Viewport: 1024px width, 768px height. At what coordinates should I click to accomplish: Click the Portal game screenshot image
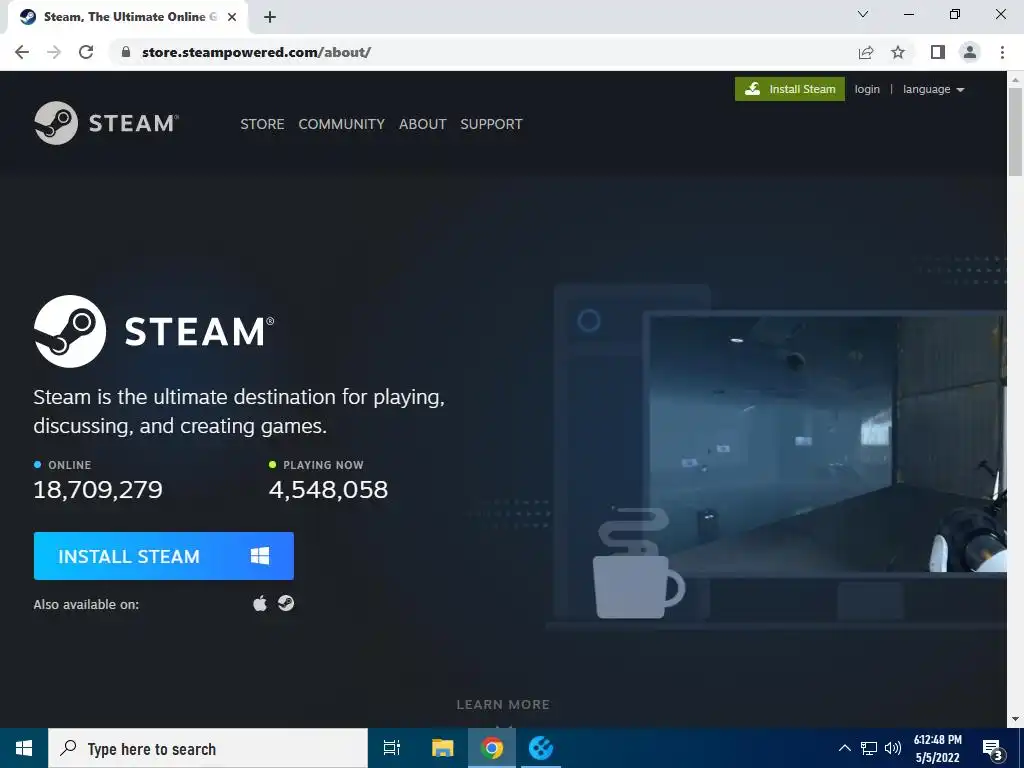827,443
